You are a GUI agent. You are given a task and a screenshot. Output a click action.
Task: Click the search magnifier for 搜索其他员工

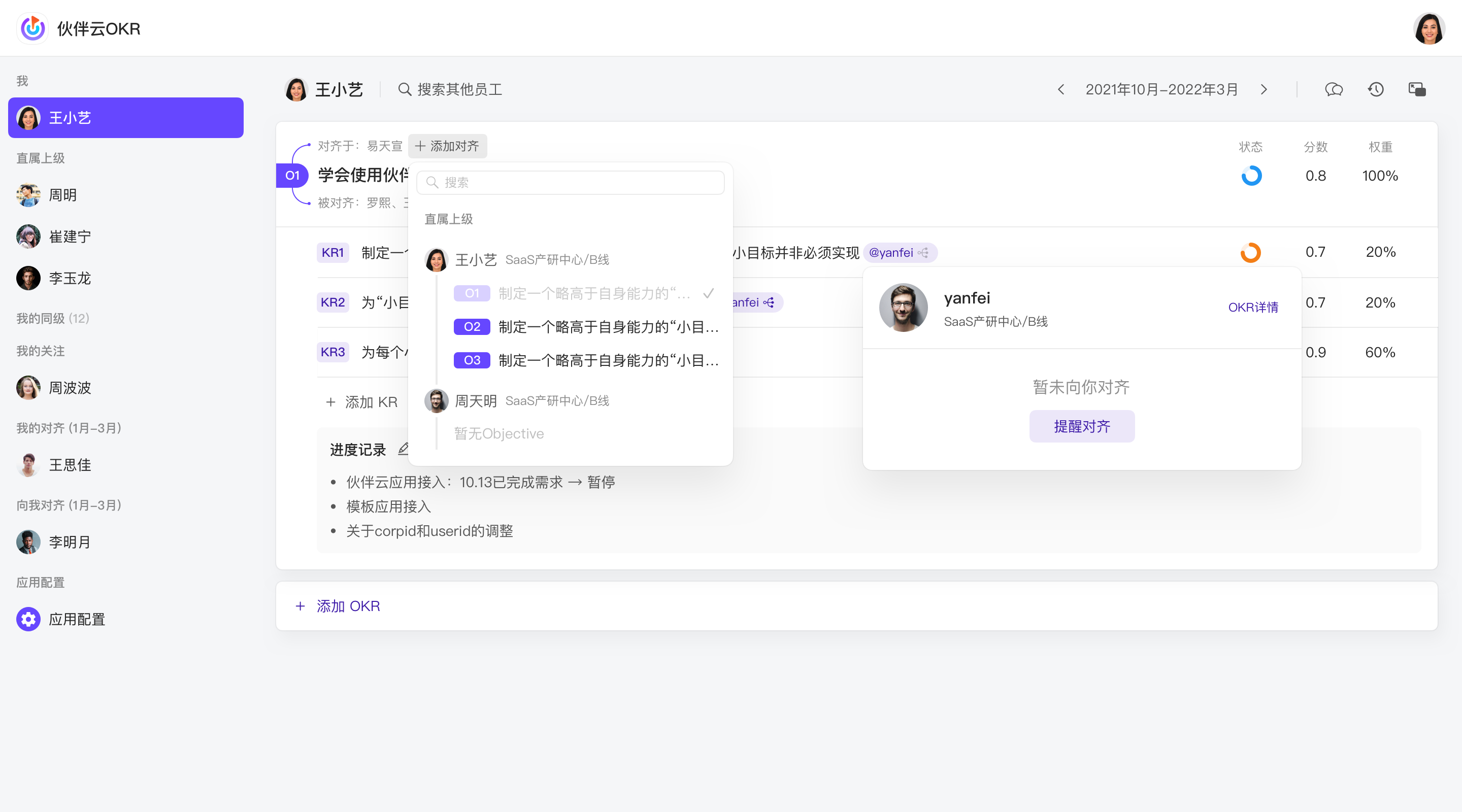(404, 89)
